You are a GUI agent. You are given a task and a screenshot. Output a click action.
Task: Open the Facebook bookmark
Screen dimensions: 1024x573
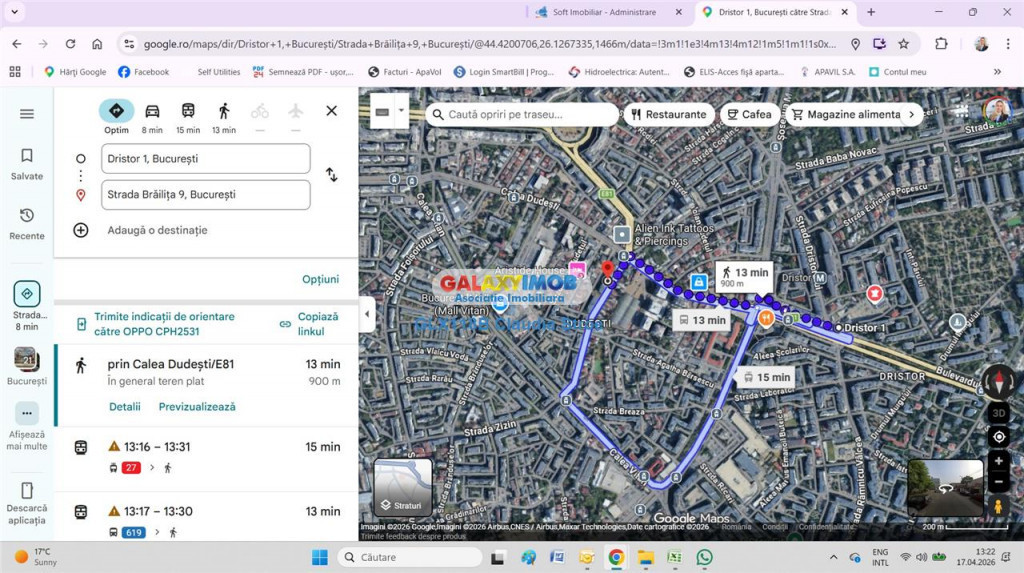[143, 72]
